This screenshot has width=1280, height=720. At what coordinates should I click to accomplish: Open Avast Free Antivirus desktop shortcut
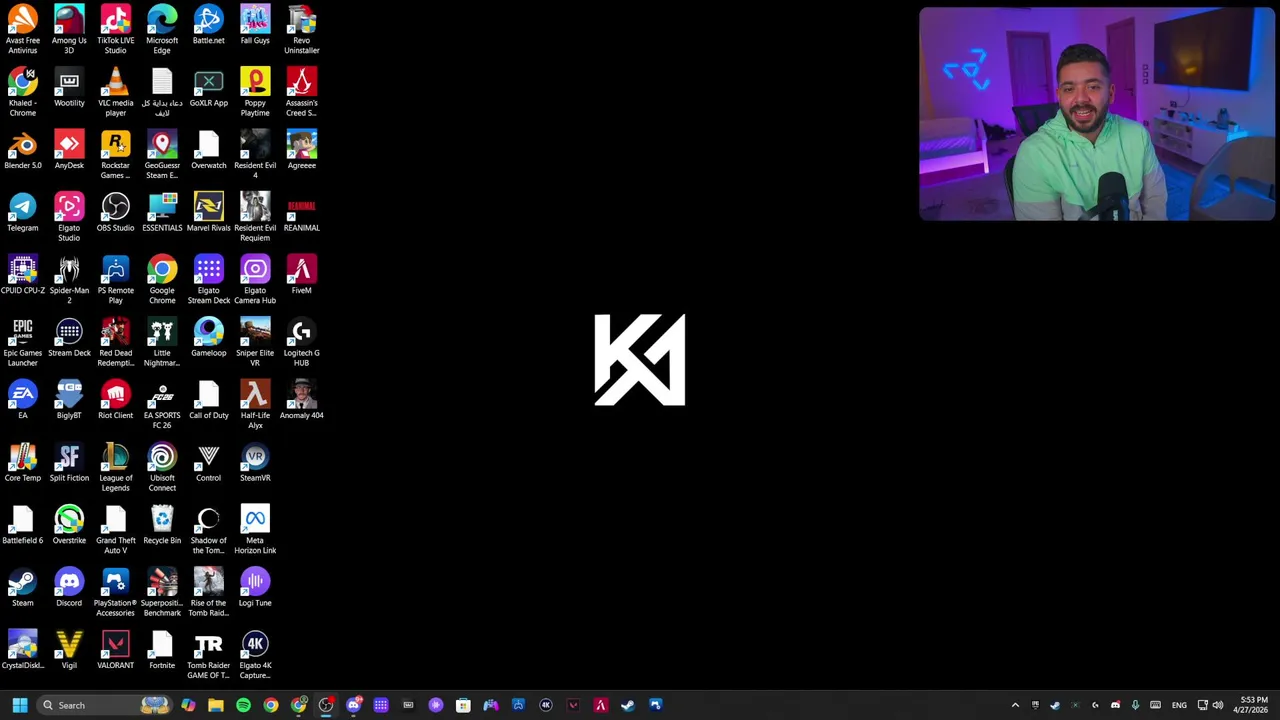[x=22, y=30]
